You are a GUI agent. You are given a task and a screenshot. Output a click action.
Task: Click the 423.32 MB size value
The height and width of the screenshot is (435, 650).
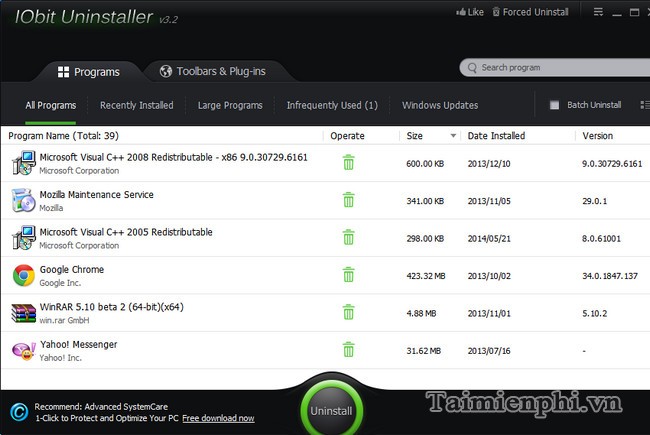point(426,276)
